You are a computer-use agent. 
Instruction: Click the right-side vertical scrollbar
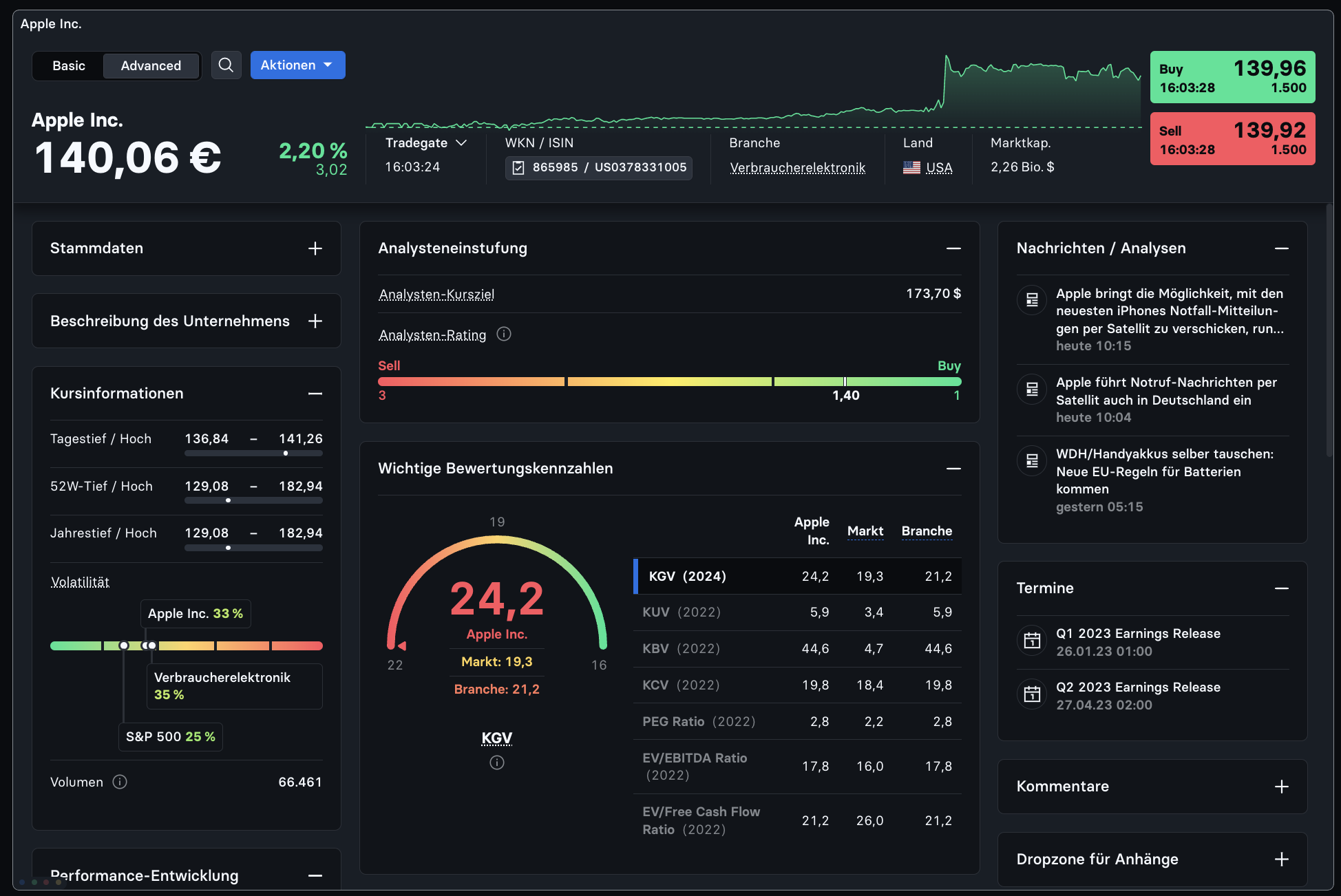pos(1330,330)
